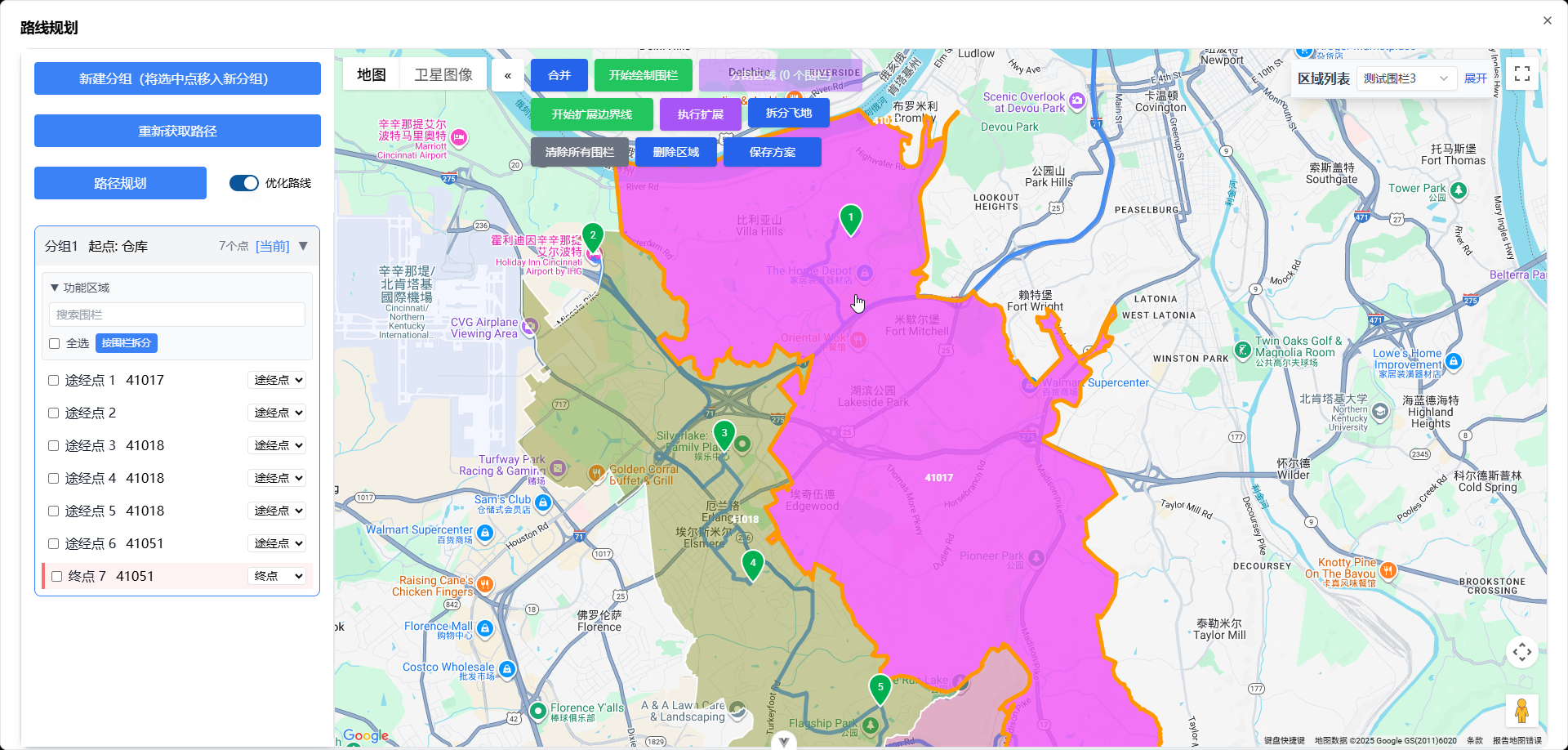The height and width of the screenshot is (750, 1568).
Task: Open type dropdown for 终点 7
Action: (x=277, y=576)
